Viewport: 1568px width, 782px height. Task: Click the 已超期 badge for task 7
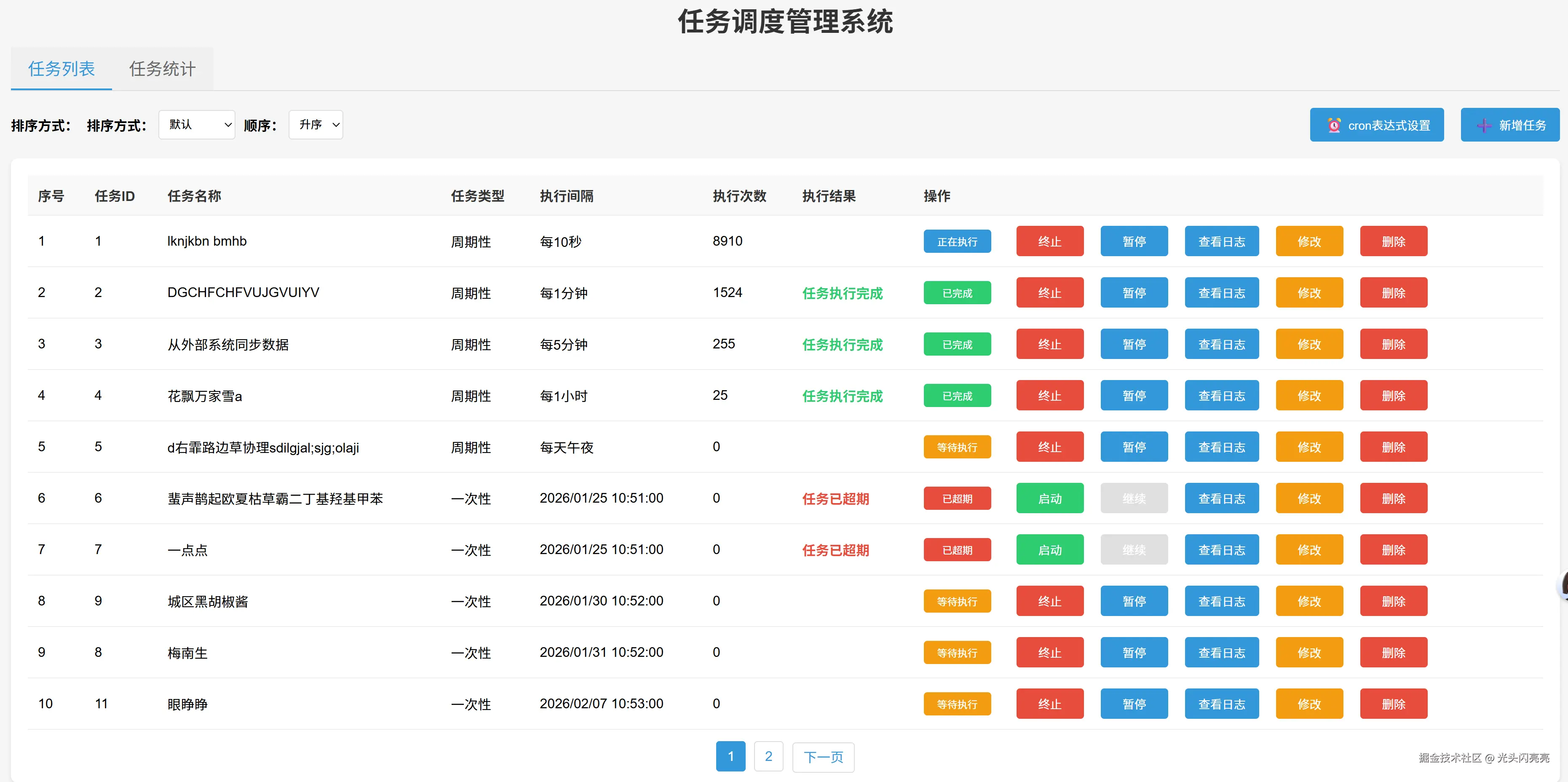coord(957,550)
